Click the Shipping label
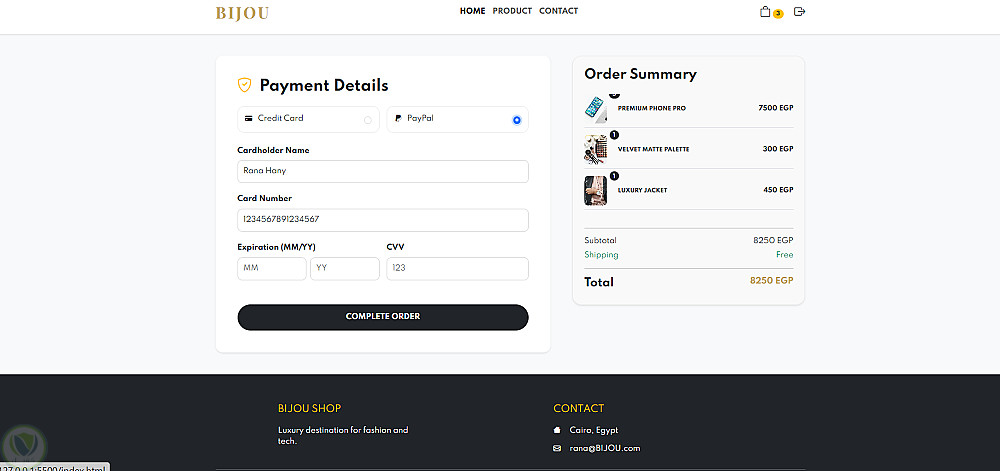Image resolution: width=1000 pixels, height=471 pixels. pyautogui.click(x=601, y=255)
